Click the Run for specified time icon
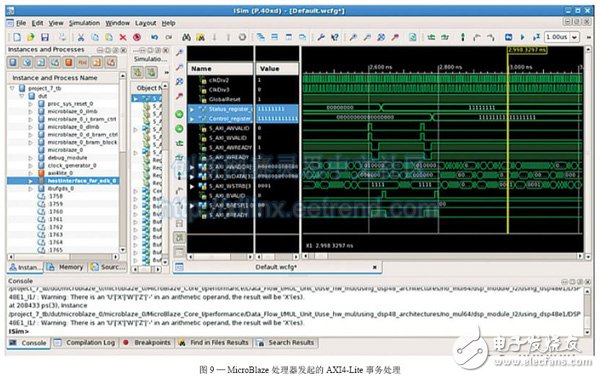Screen dimensions: 600x378 point(536,37)
